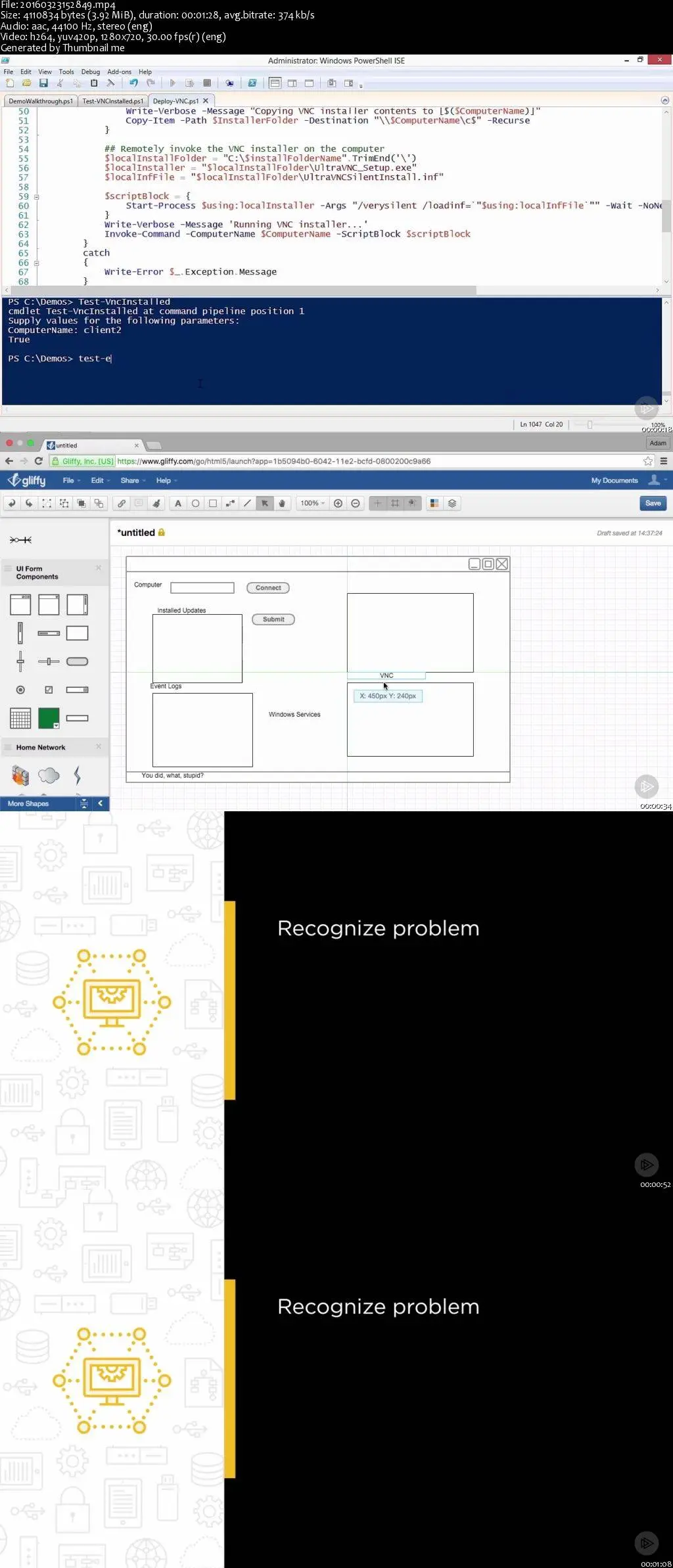Toggle the drawing guides icon in Gliffy toolbar
Screen dimensions: 673x1568
click(x=412, y=503)
